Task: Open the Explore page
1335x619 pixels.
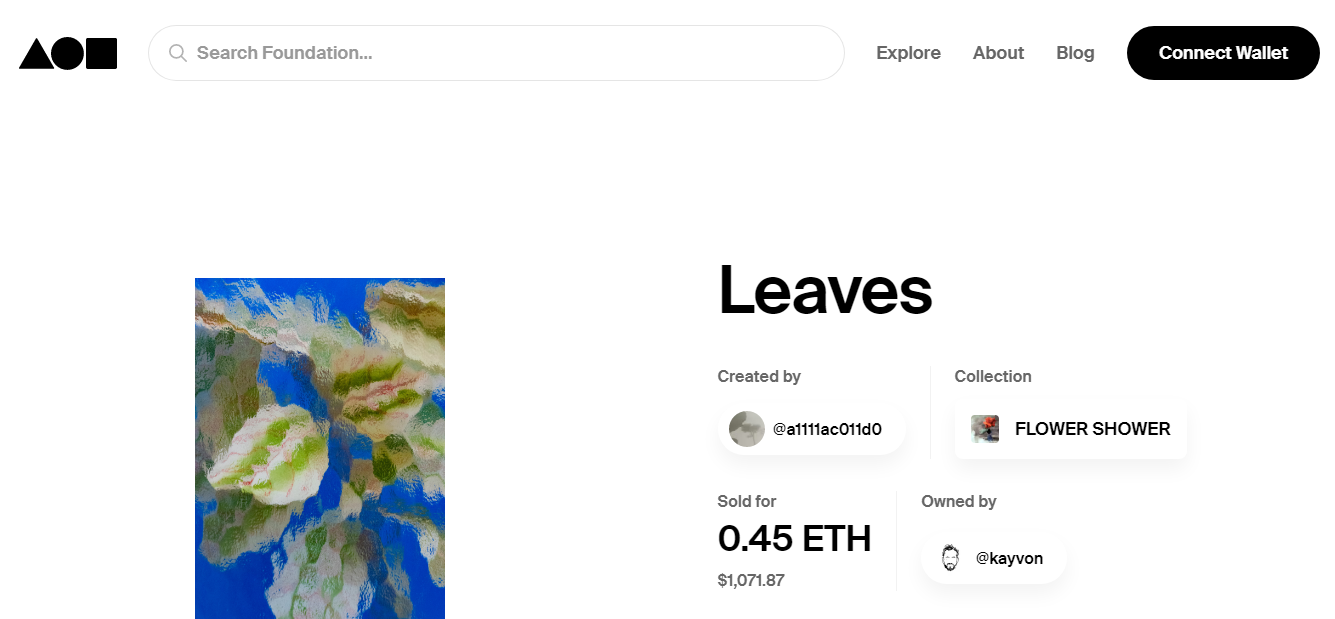Action: [x=908, y=53]
